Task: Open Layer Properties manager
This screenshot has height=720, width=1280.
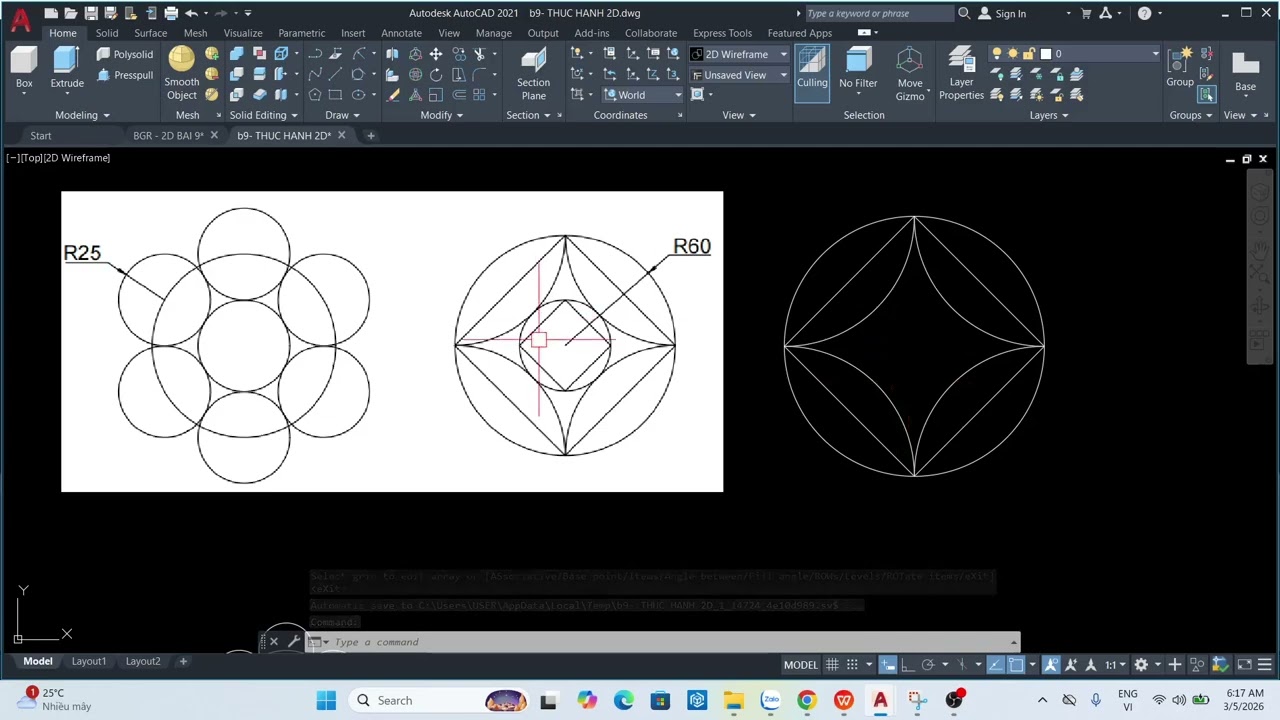Action: click(x=961, y=74)
